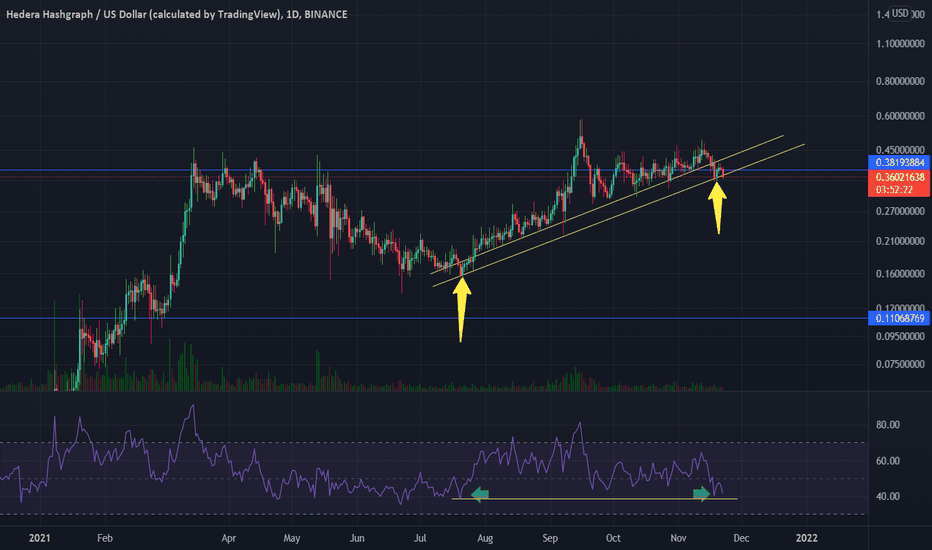This screenshot has height=550, width=932.
Task: Select the yellow arrow drawing under the November candles
Action: click(x=717, y=207)
